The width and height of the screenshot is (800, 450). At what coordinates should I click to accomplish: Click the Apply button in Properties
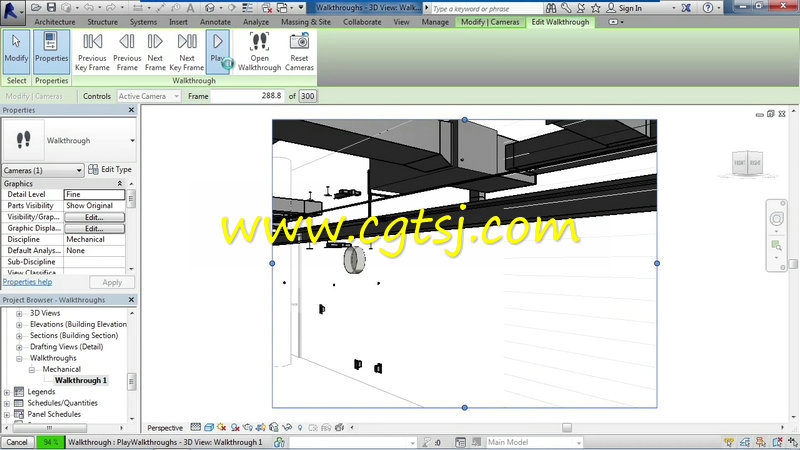pyautogui.click(x=112, y=282)
